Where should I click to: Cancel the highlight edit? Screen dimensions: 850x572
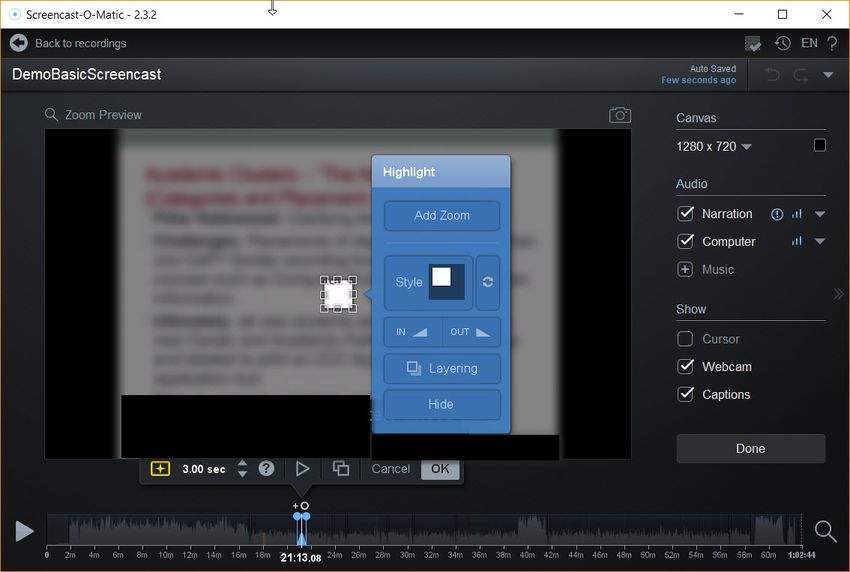(390, 469)
